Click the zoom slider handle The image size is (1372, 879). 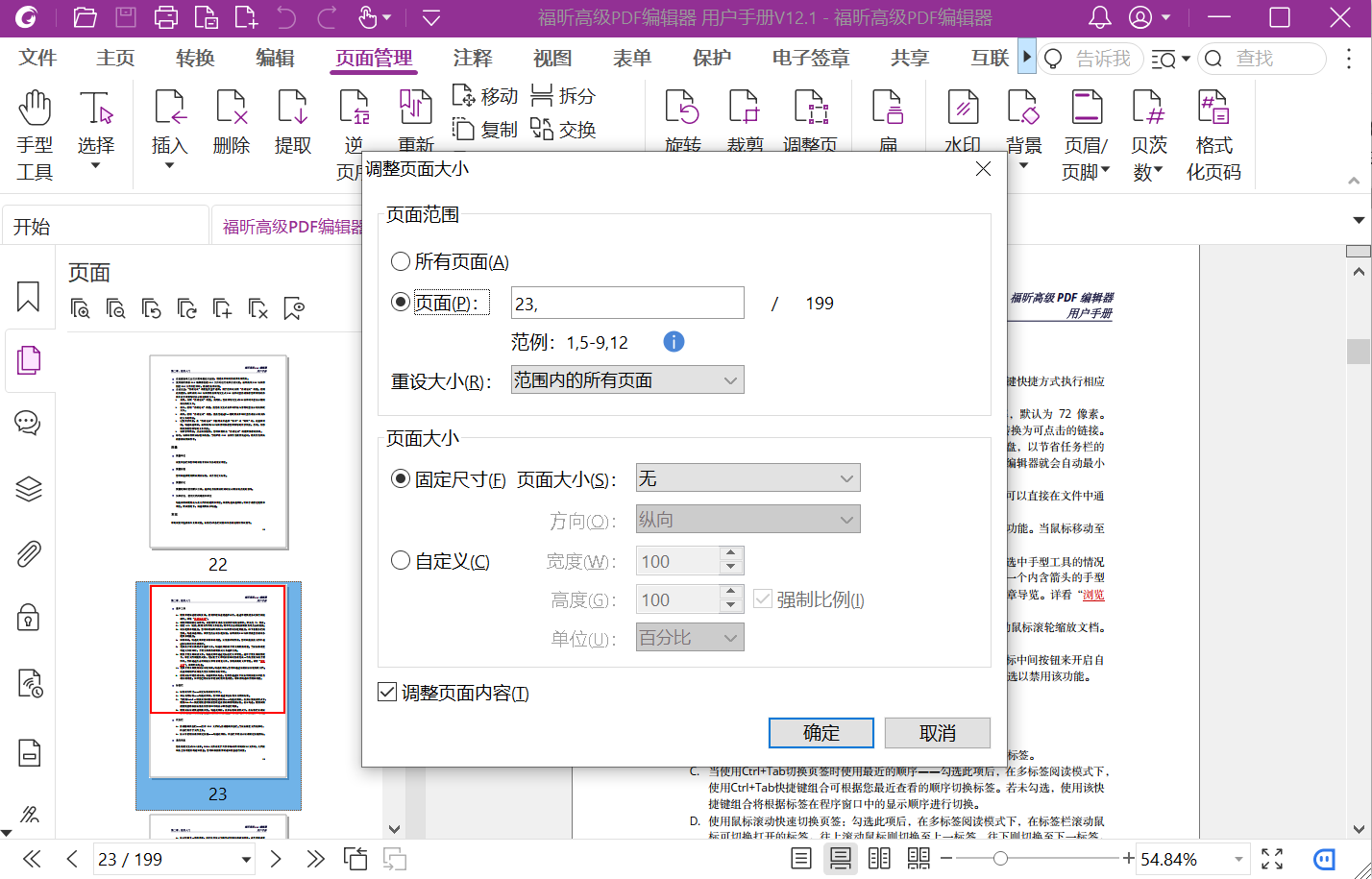(1000, 859)
